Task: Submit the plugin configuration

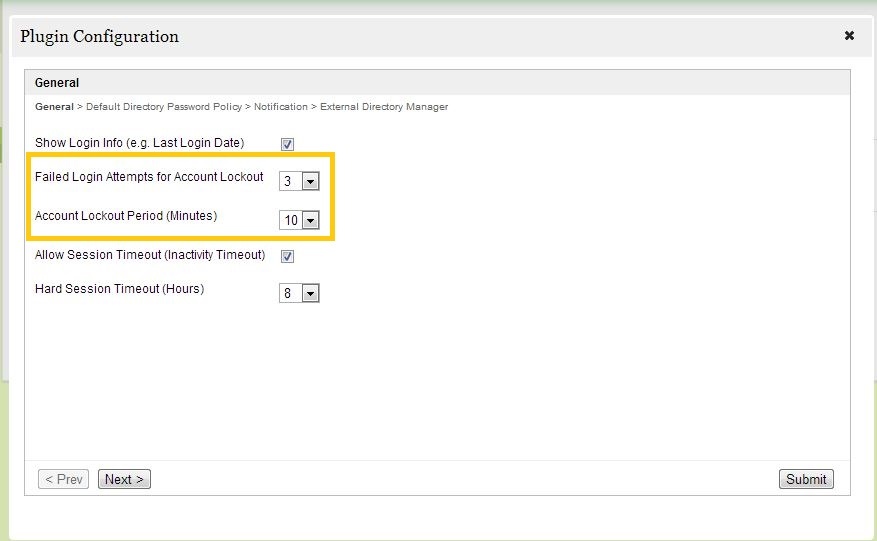Action: point(806,479)
